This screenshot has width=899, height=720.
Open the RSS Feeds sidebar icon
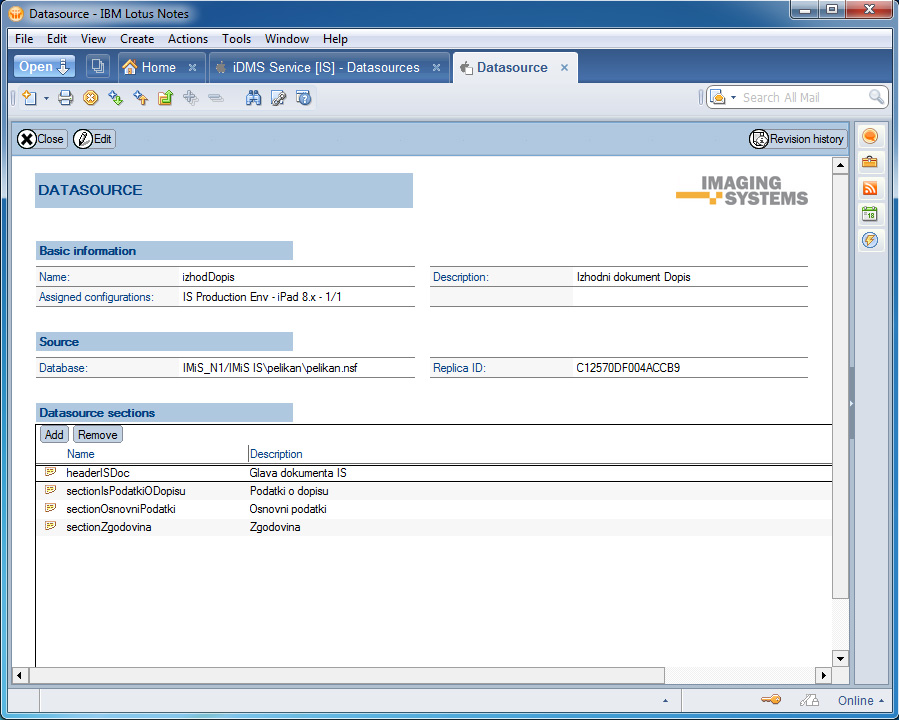[870, 188]
